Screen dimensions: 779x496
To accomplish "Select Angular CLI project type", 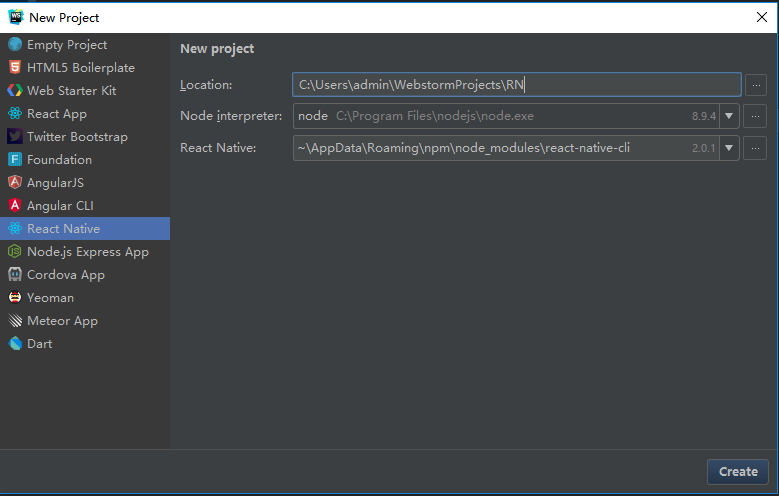I will click(x=60, y=206).
